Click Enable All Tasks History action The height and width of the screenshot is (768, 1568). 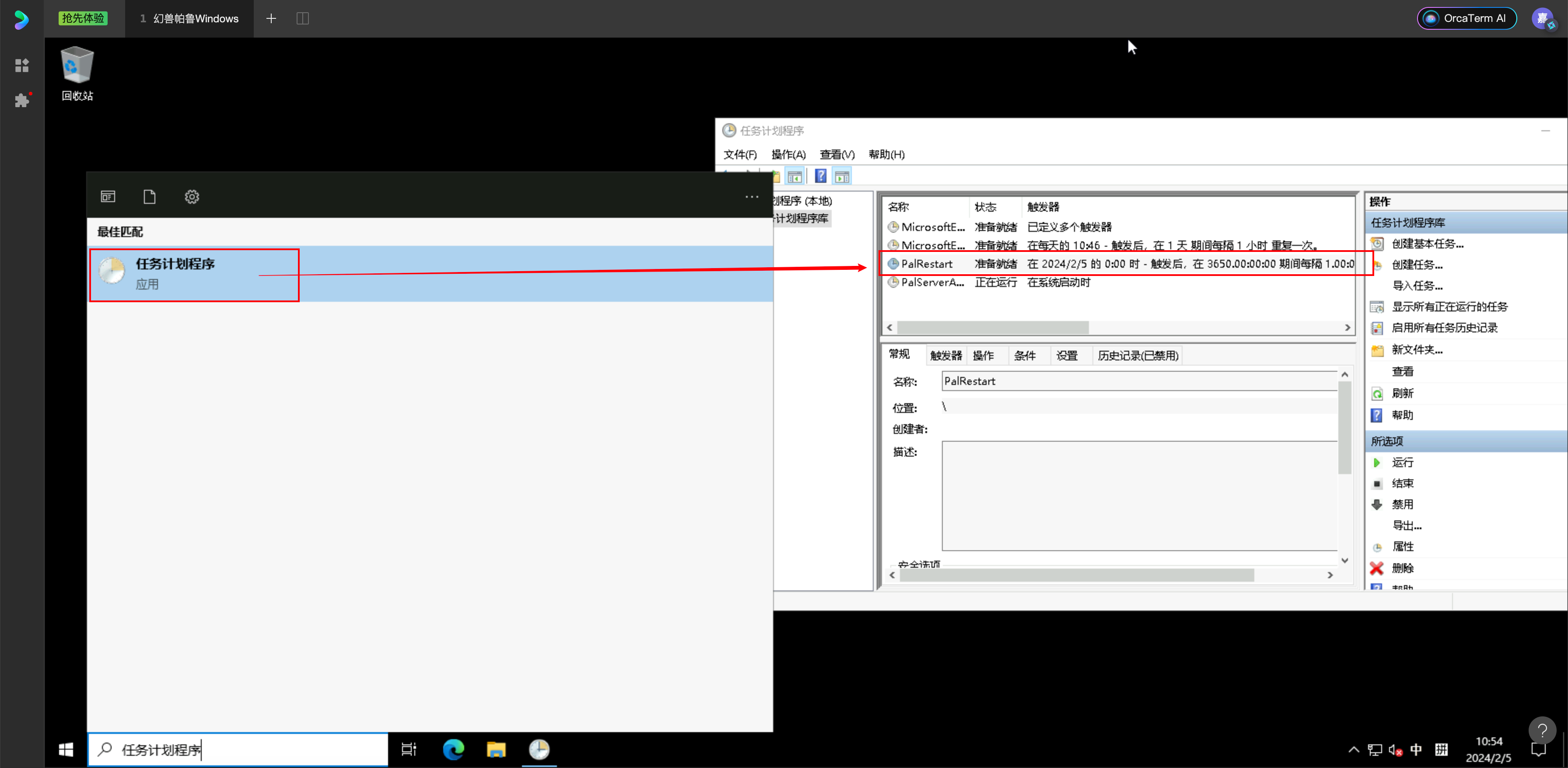(x=1444, y=328)
